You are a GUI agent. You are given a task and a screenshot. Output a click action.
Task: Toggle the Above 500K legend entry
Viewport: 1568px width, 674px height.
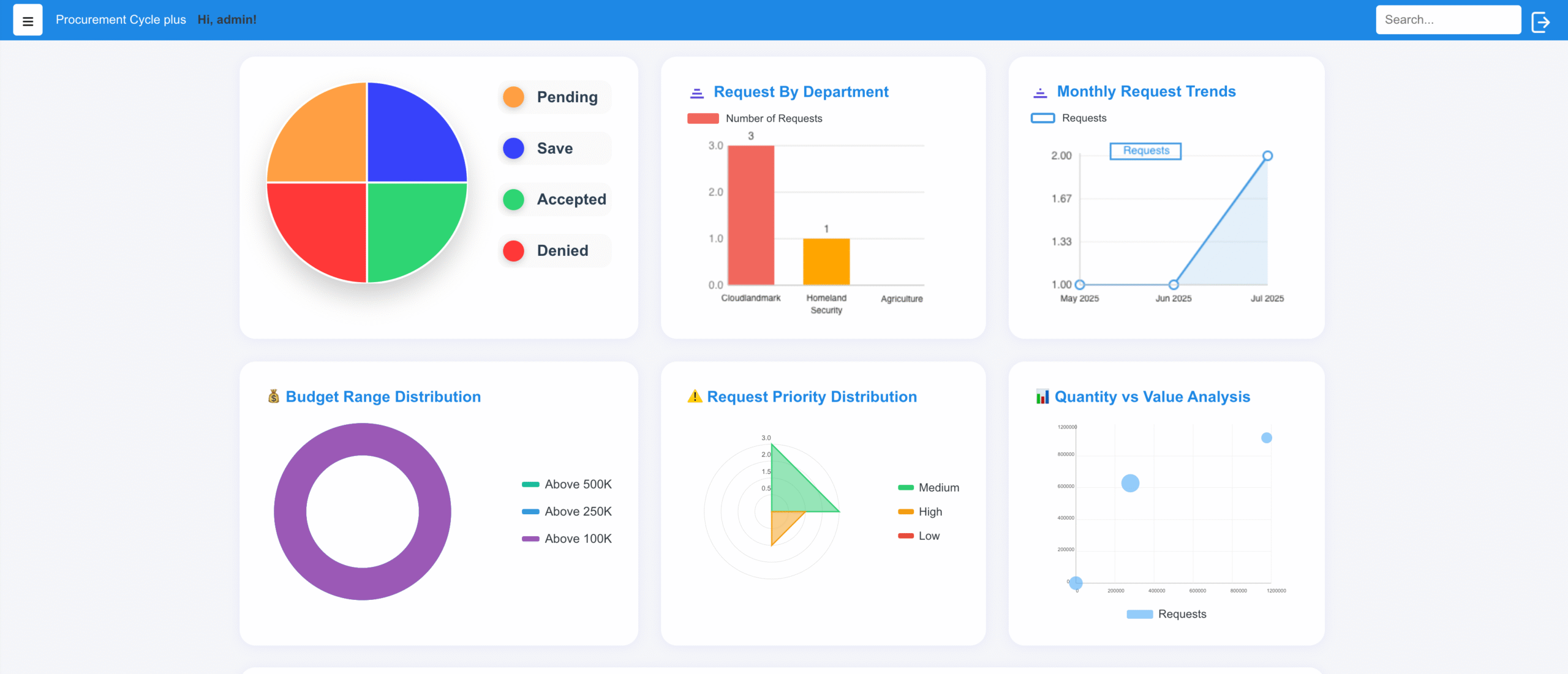(567, 484)
